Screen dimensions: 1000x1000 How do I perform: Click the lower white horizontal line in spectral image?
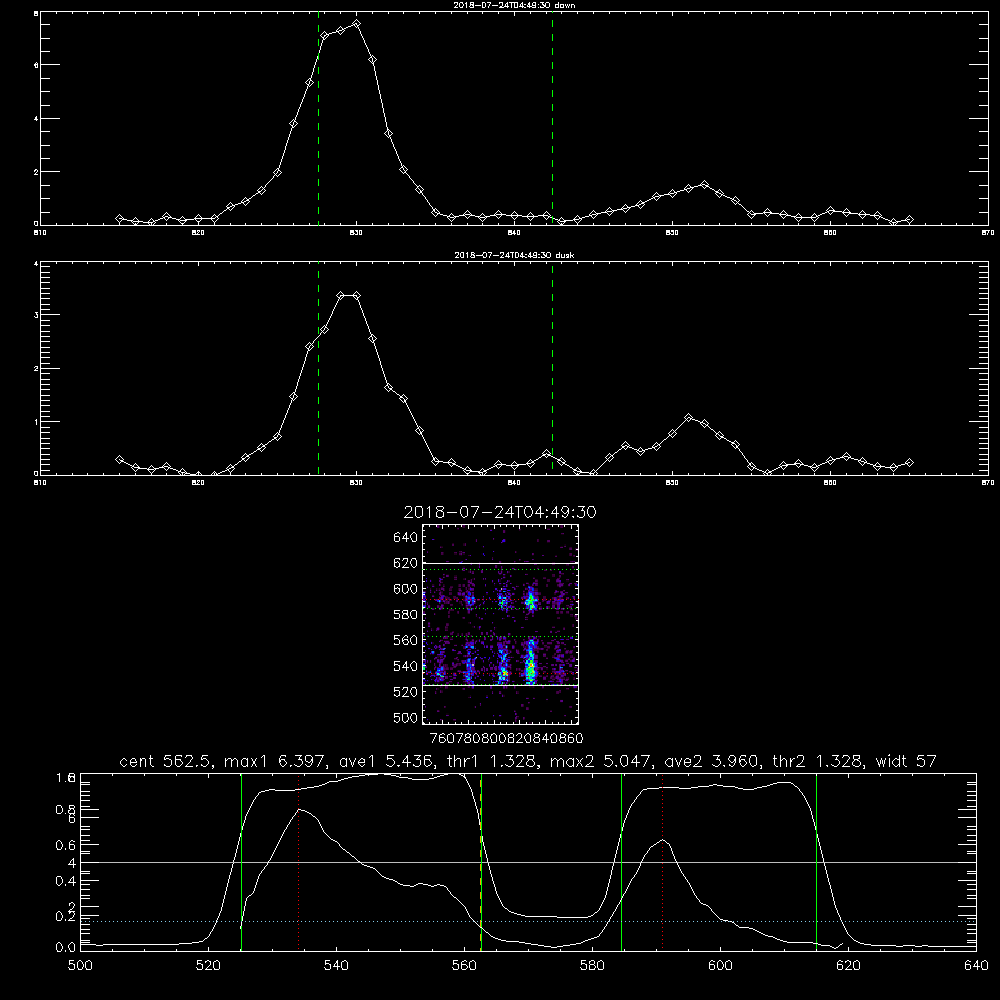pos(500,685)
